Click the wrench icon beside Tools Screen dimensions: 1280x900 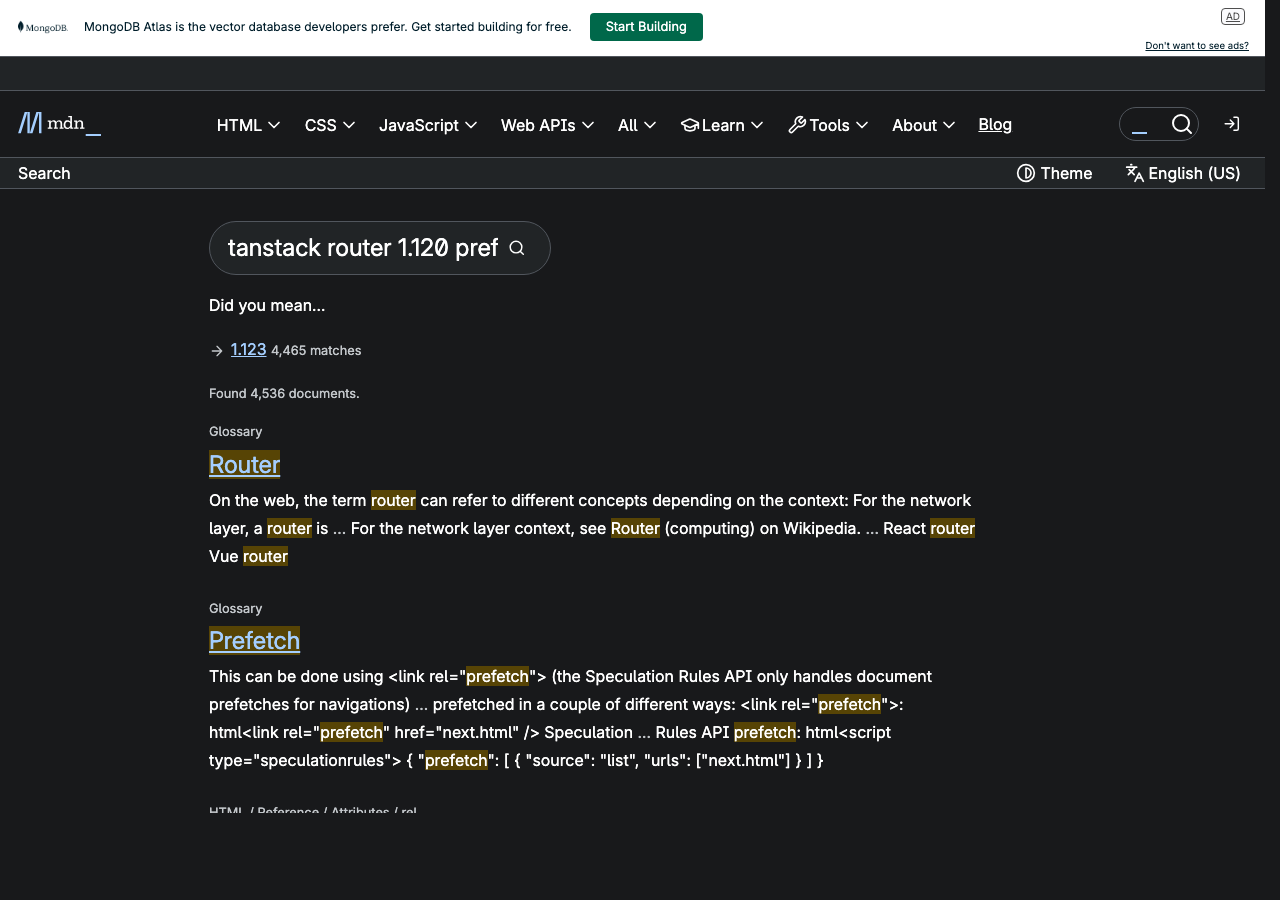pos(795,124)
